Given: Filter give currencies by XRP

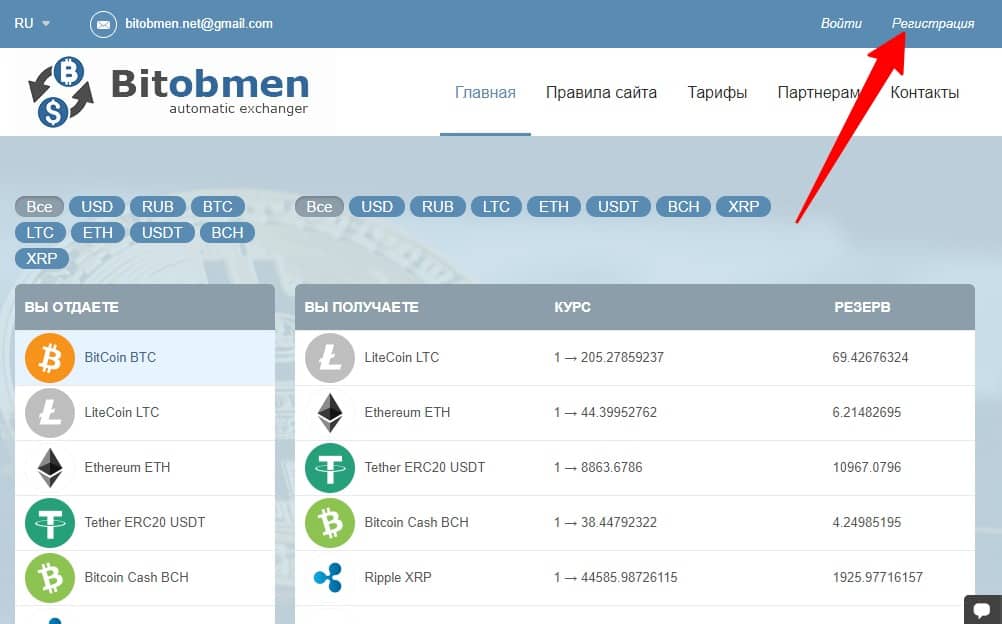Looking at the screenshot, I should point(42,259).
